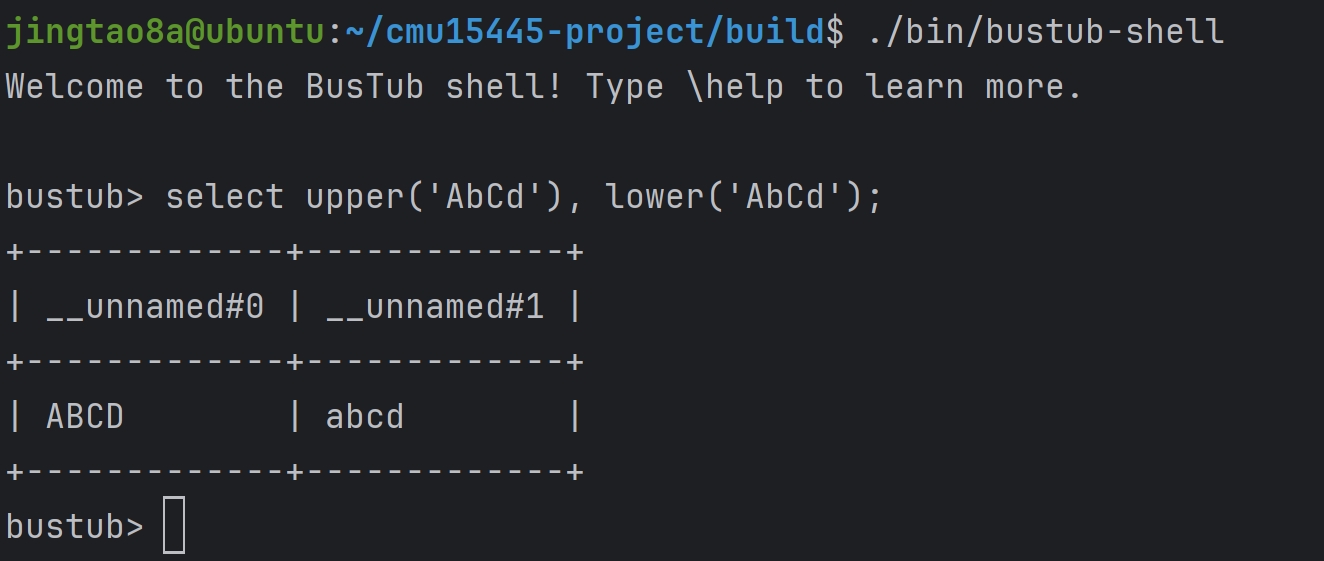Click the ./bin/bustub-shell command text
Image resolution: width=1324 pixels, height=561 pixels.
coord(1045,32)
